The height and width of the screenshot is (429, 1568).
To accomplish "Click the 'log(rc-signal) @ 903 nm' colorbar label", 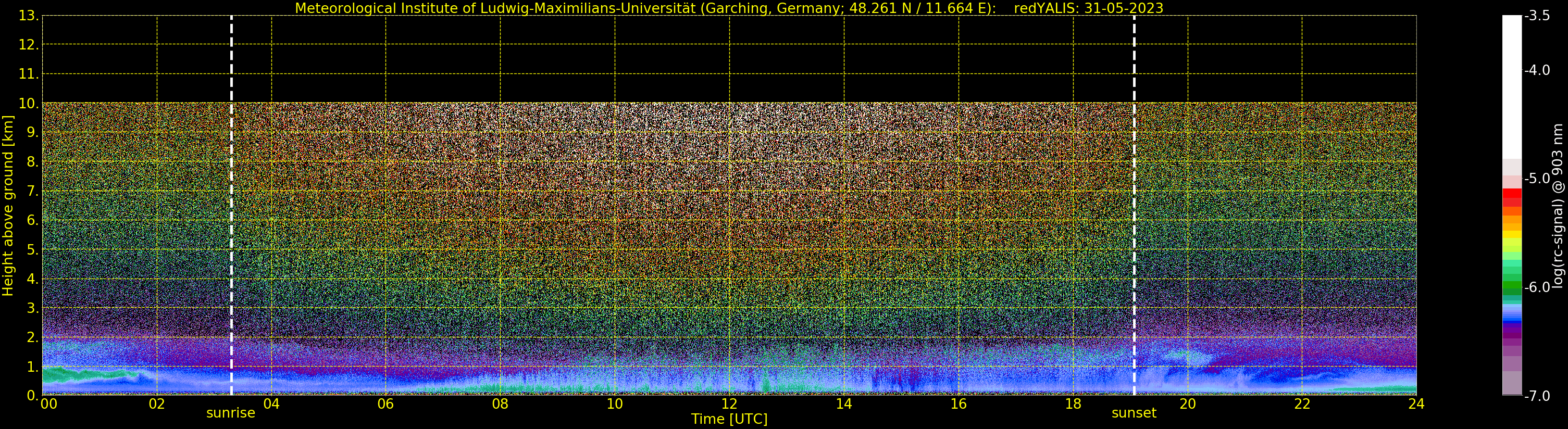I will [1558, 206].
